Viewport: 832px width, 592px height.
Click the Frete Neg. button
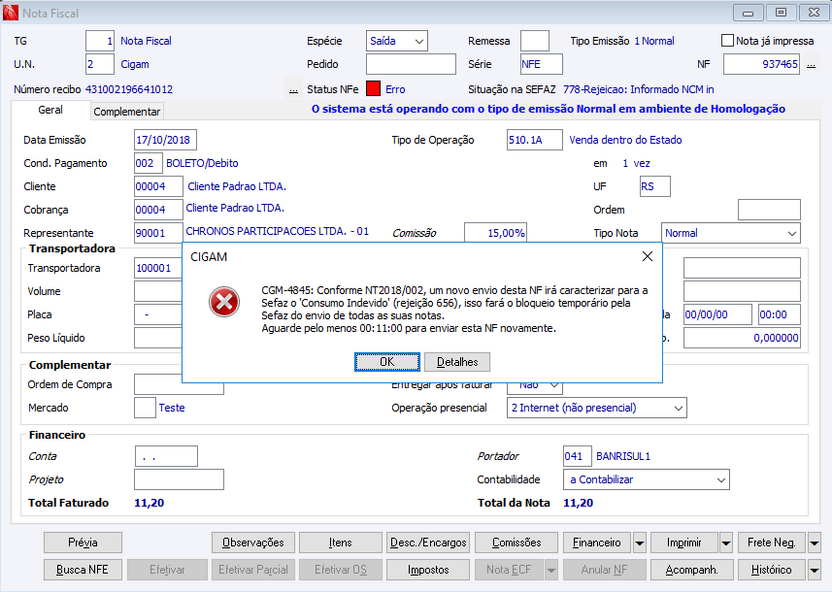click(x=772, y=543)
